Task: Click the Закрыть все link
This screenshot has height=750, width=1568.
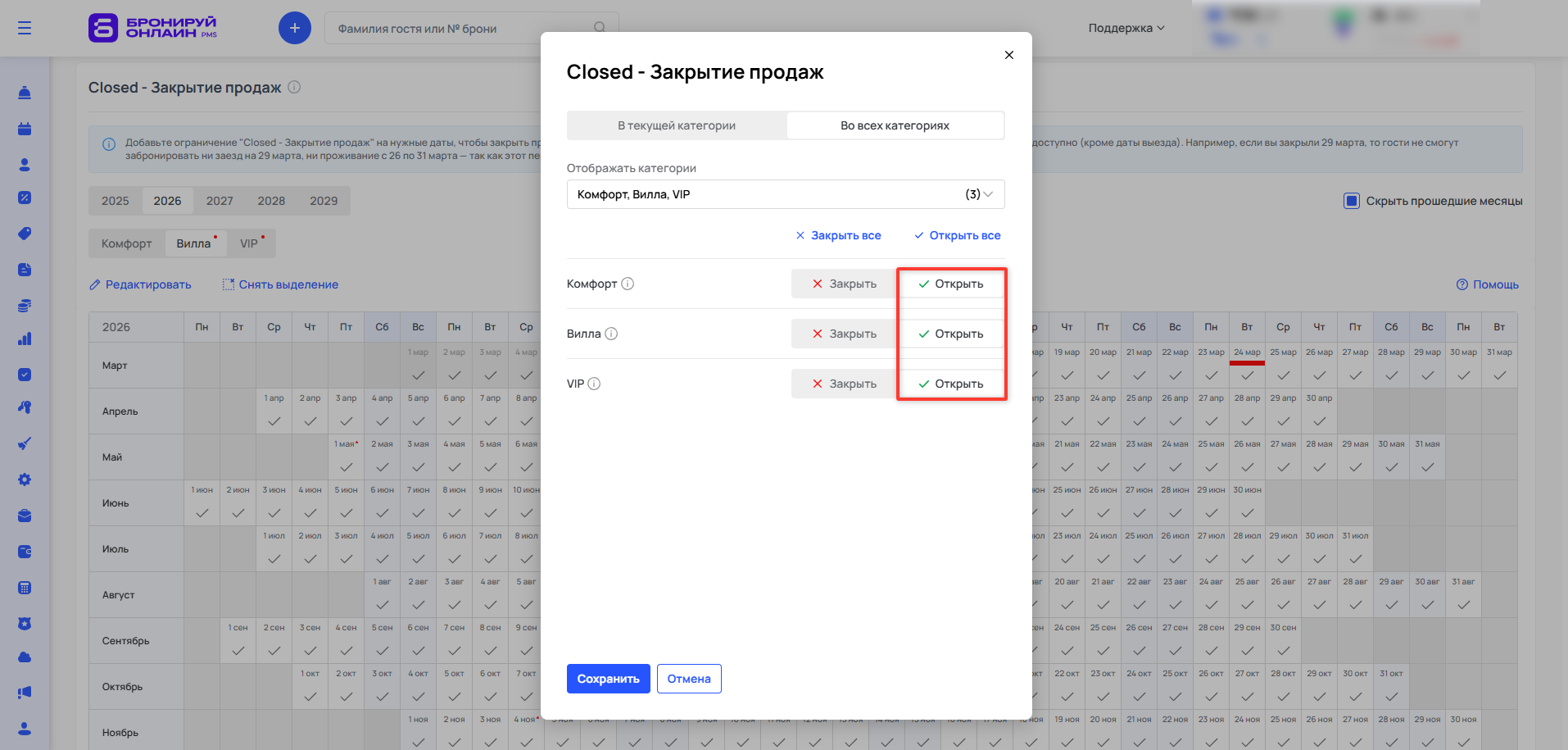Action: click(x=838, y=235)
